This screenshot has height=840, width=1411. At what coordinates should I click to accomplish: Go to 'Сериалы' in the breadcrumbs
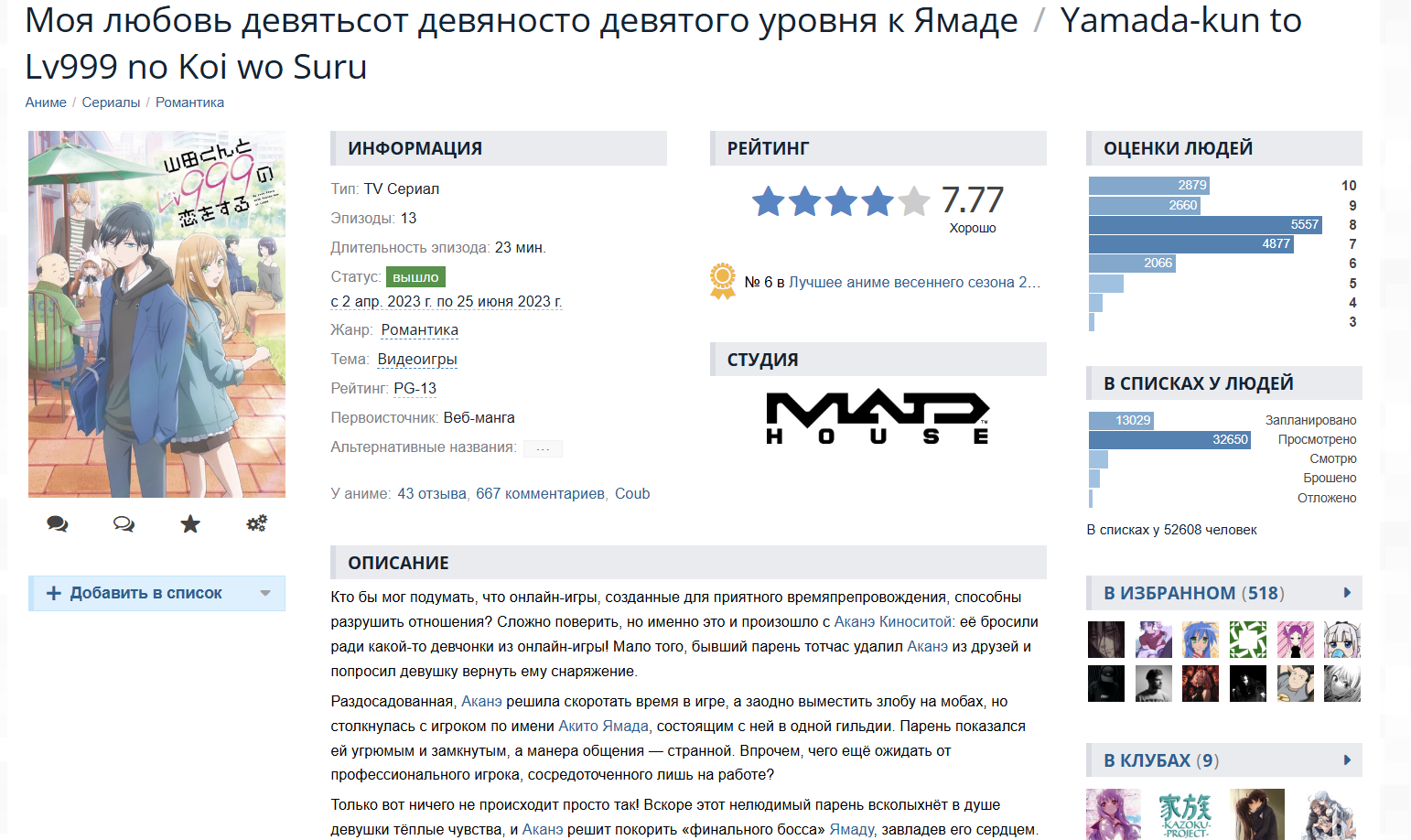coord(111,102)
